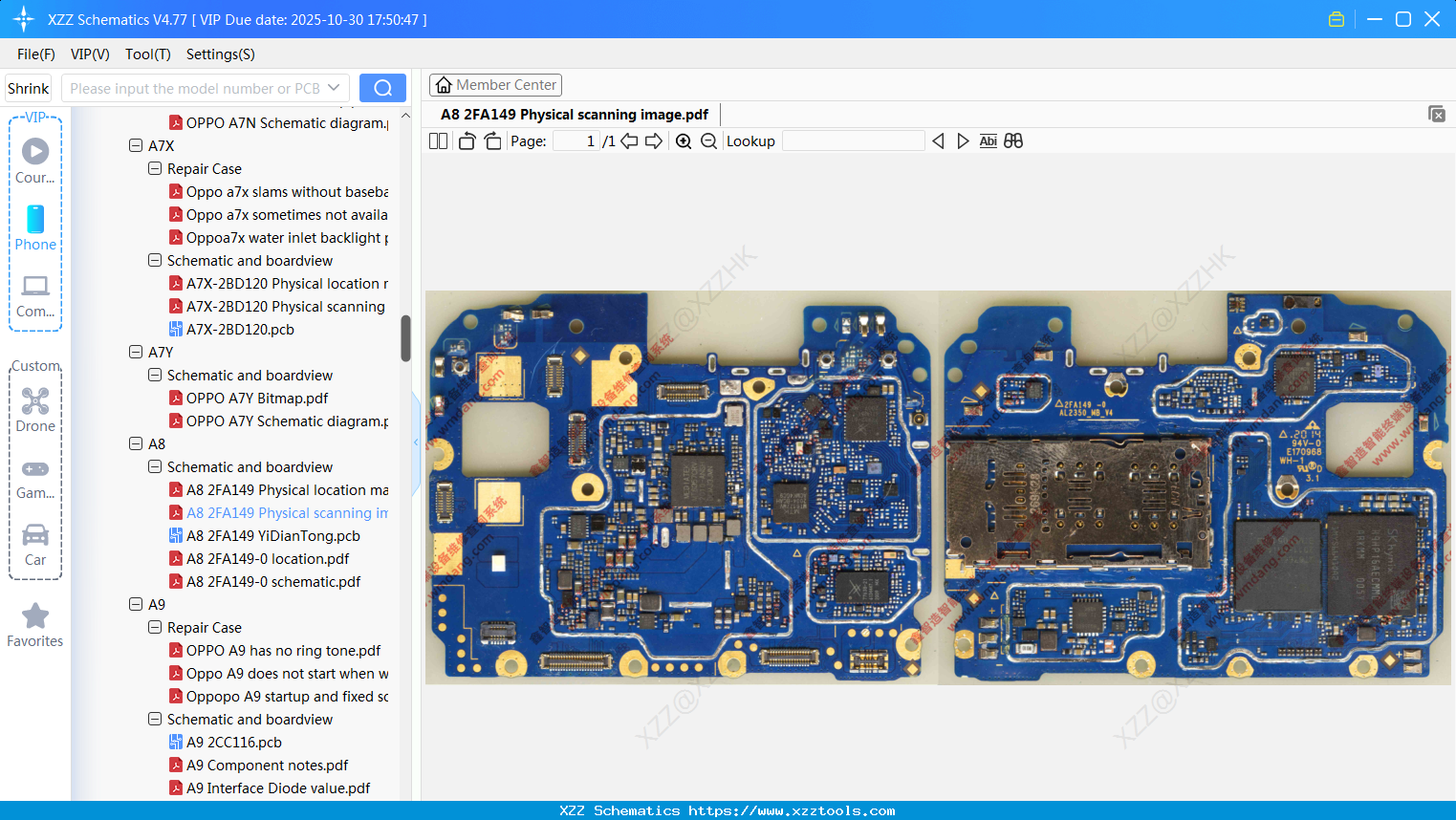This screenshot has height=820, width=1456.
Task: Collapse the A8 tree node
Action: [x=136, y=443]
